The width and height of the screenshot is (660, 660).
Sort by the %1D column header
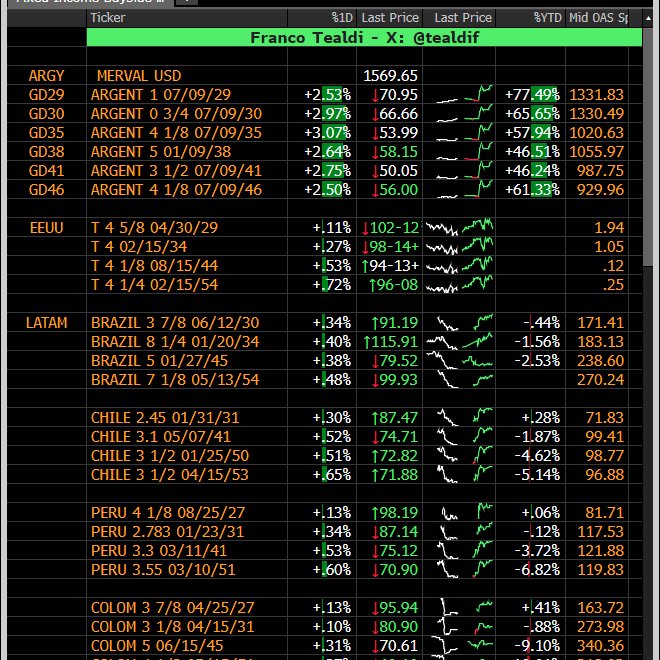[342, 18]
